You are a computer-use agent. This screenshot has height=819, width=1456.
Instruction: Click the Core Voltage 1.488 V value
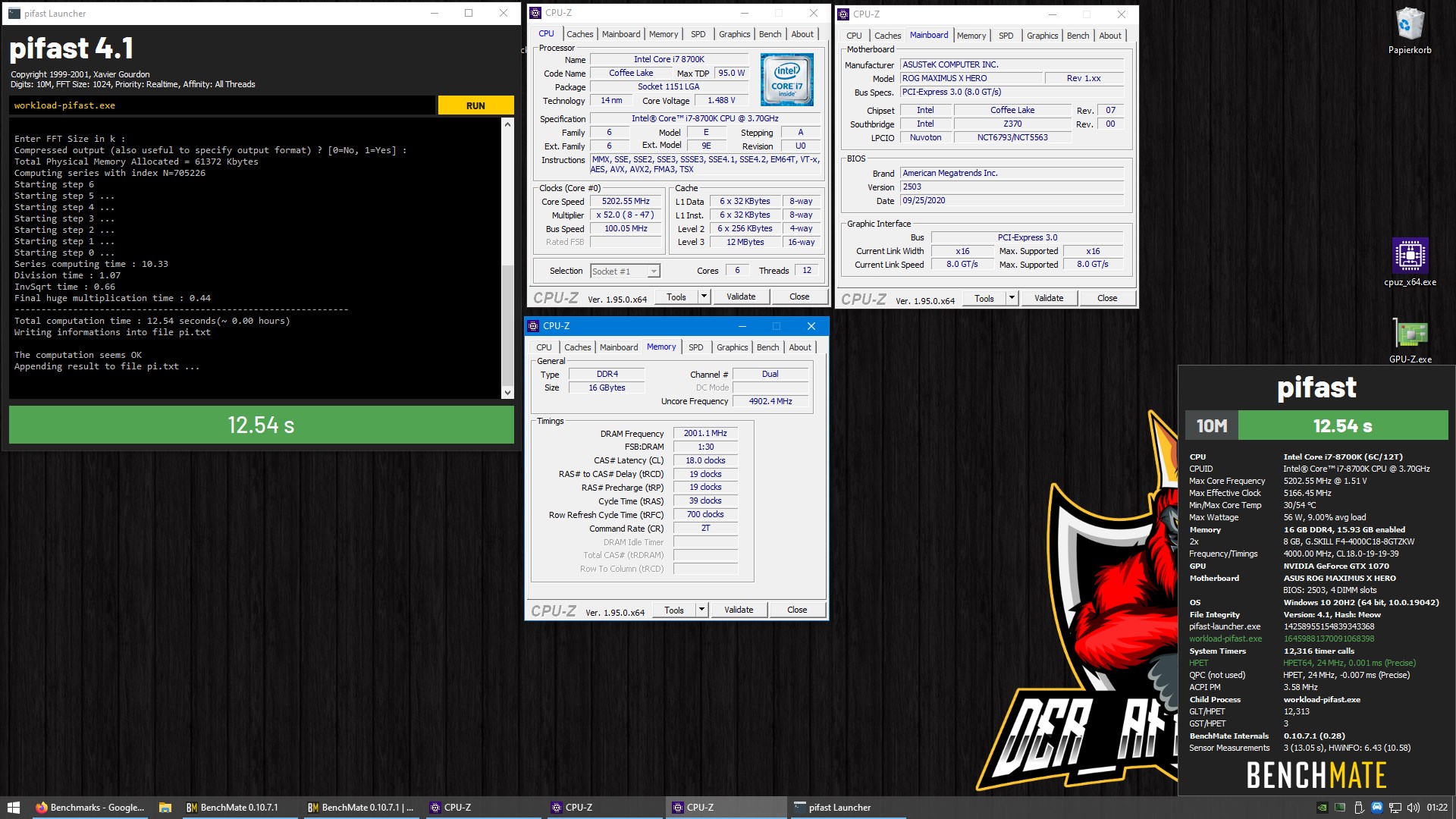[721, 101]
